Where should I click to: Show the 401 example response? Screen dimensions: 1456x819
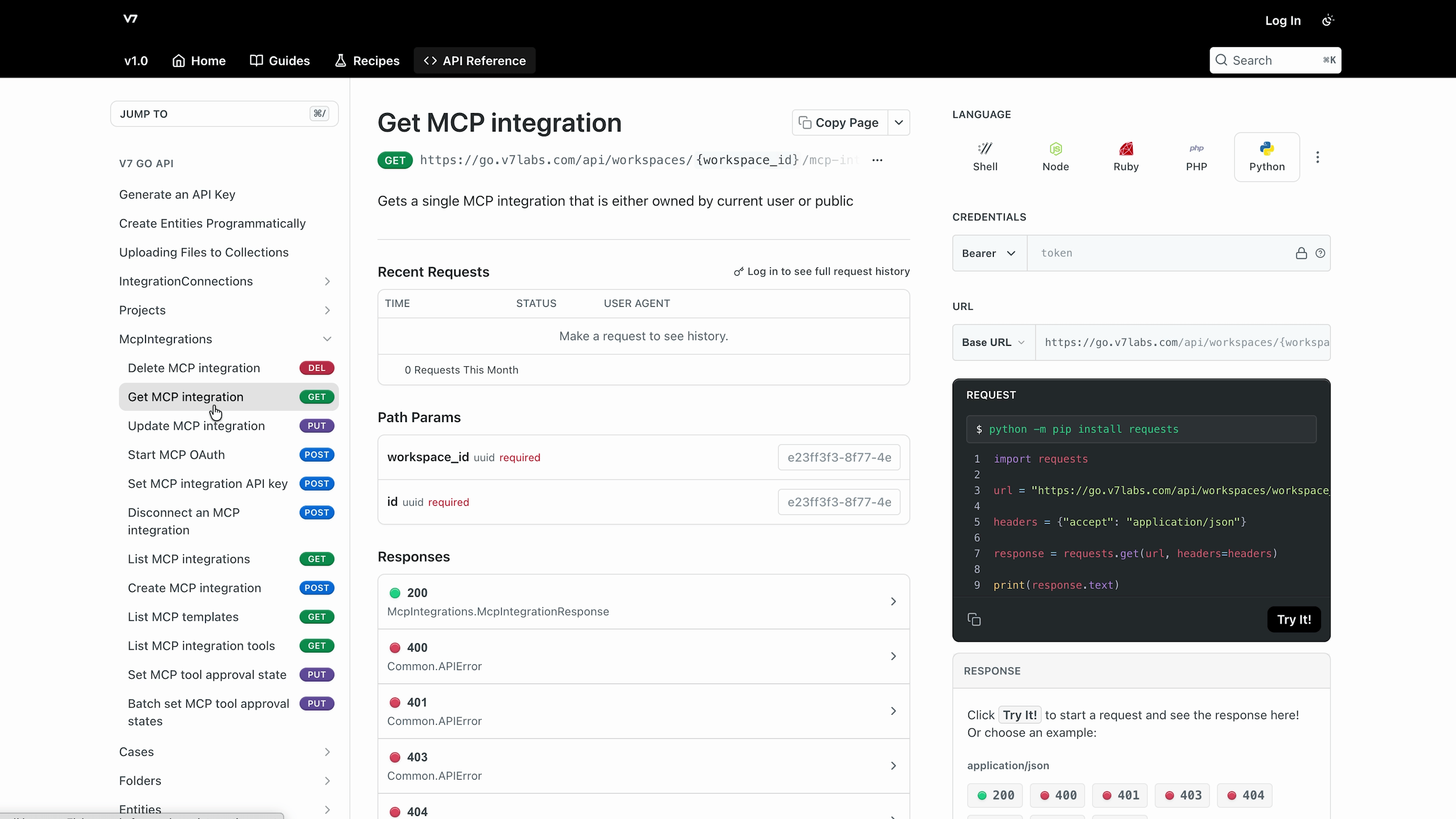(1120, 795)
